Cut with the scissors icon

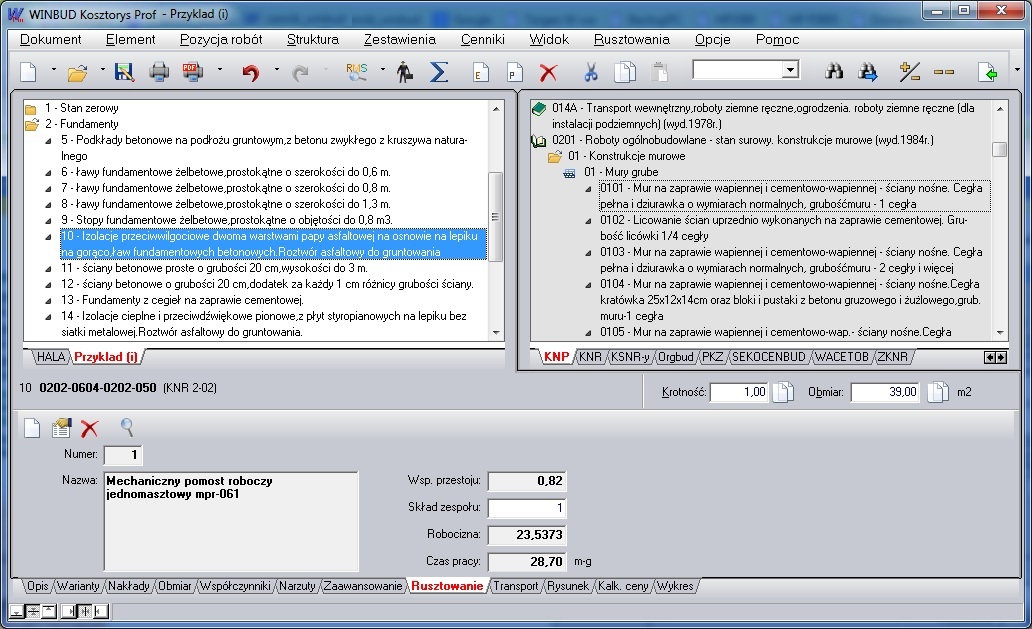pos(591,72)
